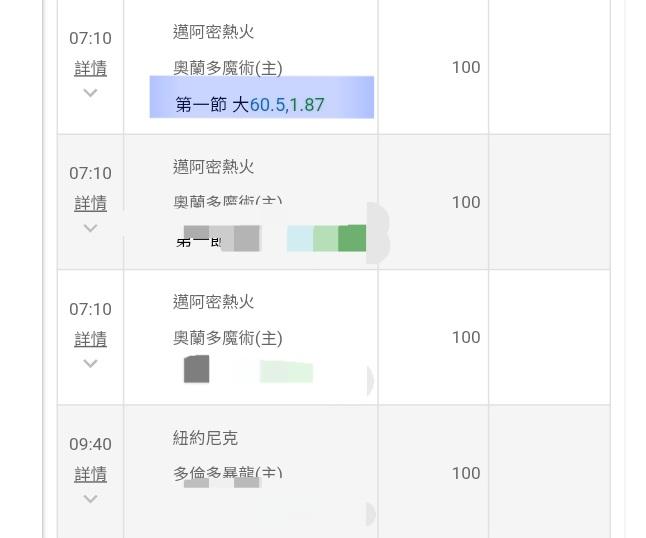The width and height of the screenshot is (646, 538).
Task: Expand the chevron under the 09:40 詳情 link
Action: pos(90,498)
